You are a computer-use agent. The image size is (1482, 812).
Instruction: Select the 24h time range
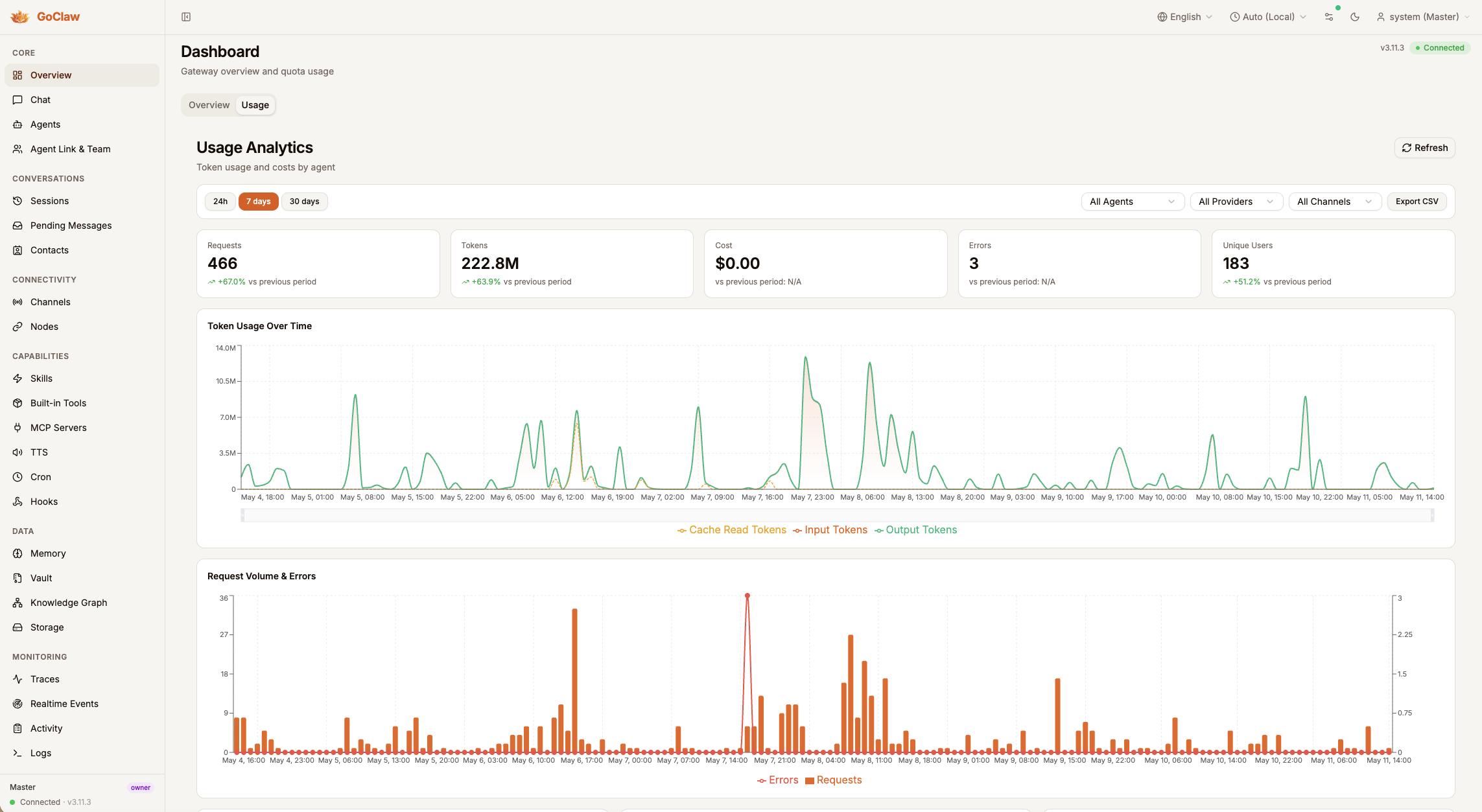point(220,202)
